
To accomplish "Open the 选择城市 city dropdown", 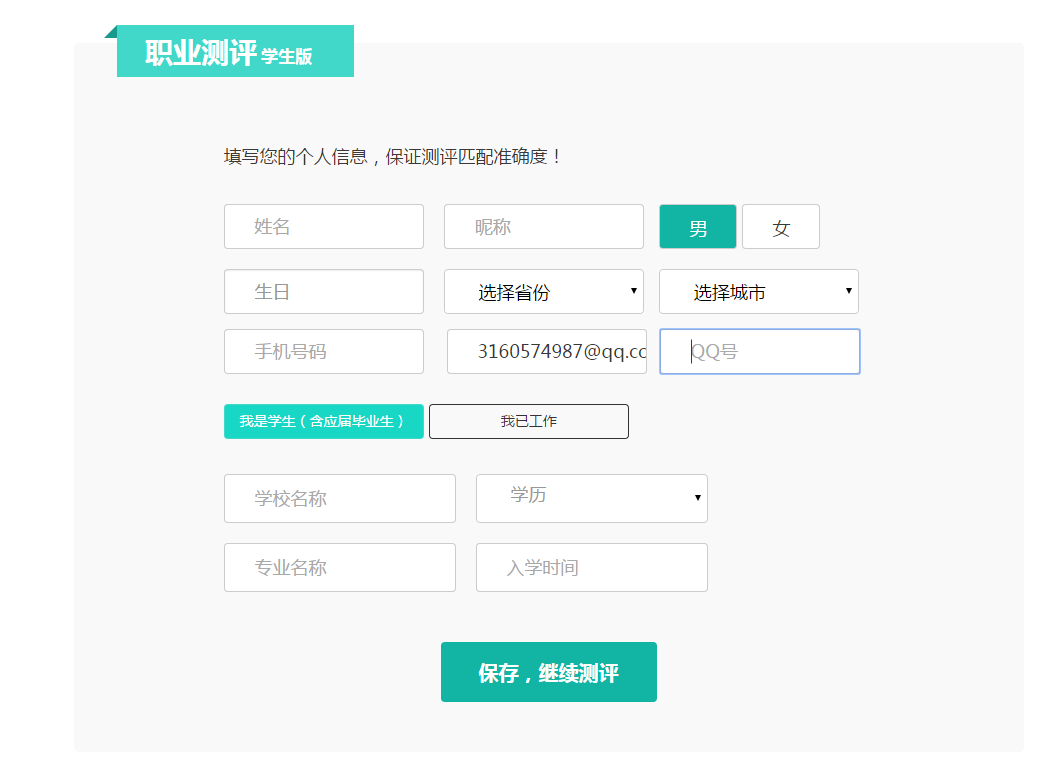I will [759, 292].
